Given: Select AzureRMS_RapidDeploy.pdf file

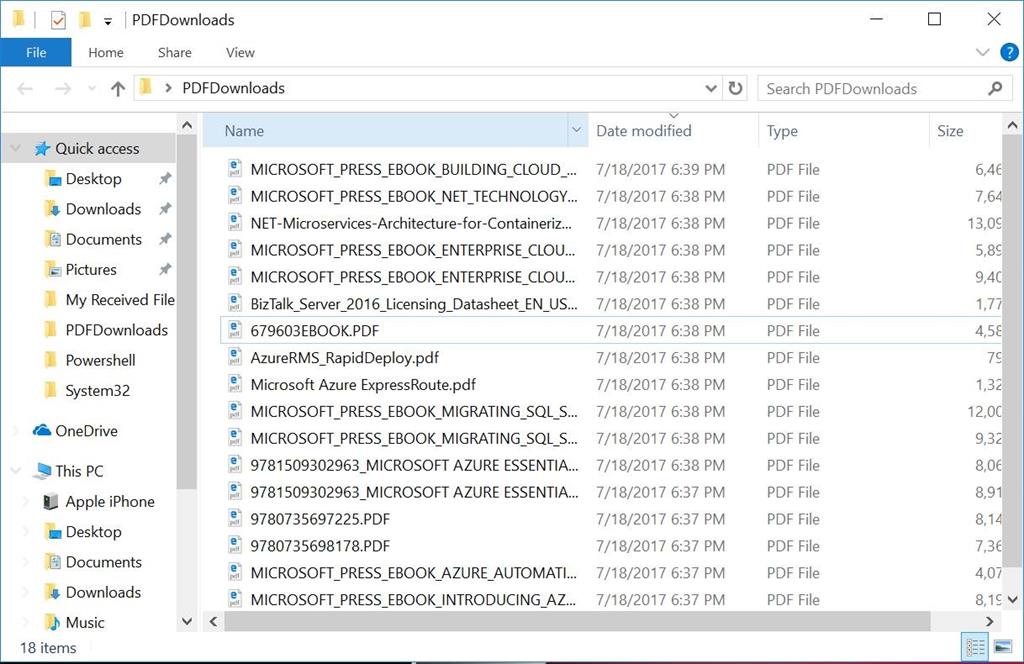Looking at the screenshot, I should [344, 358].
